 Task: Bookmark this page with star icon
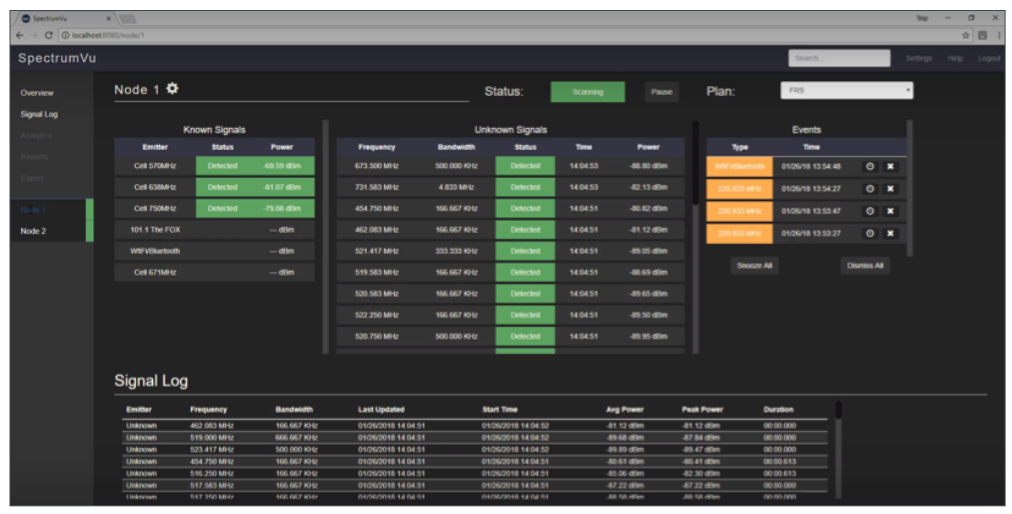pyautogui.click(x=966, y=35)
